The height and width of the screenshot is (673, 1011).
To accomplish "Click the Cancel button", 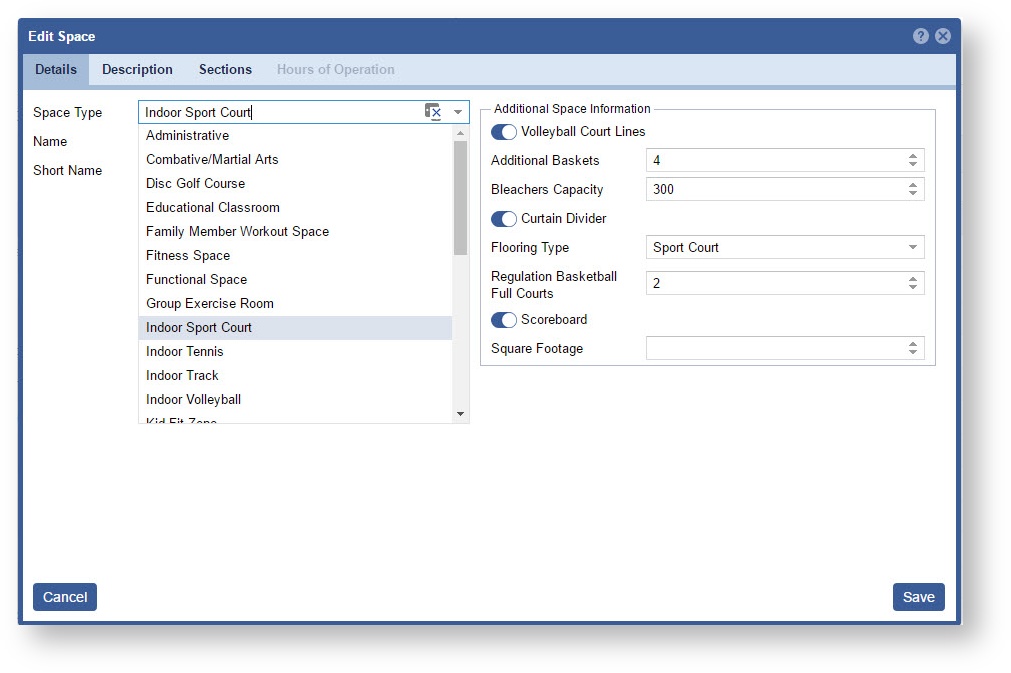I will tap(65, 597).
